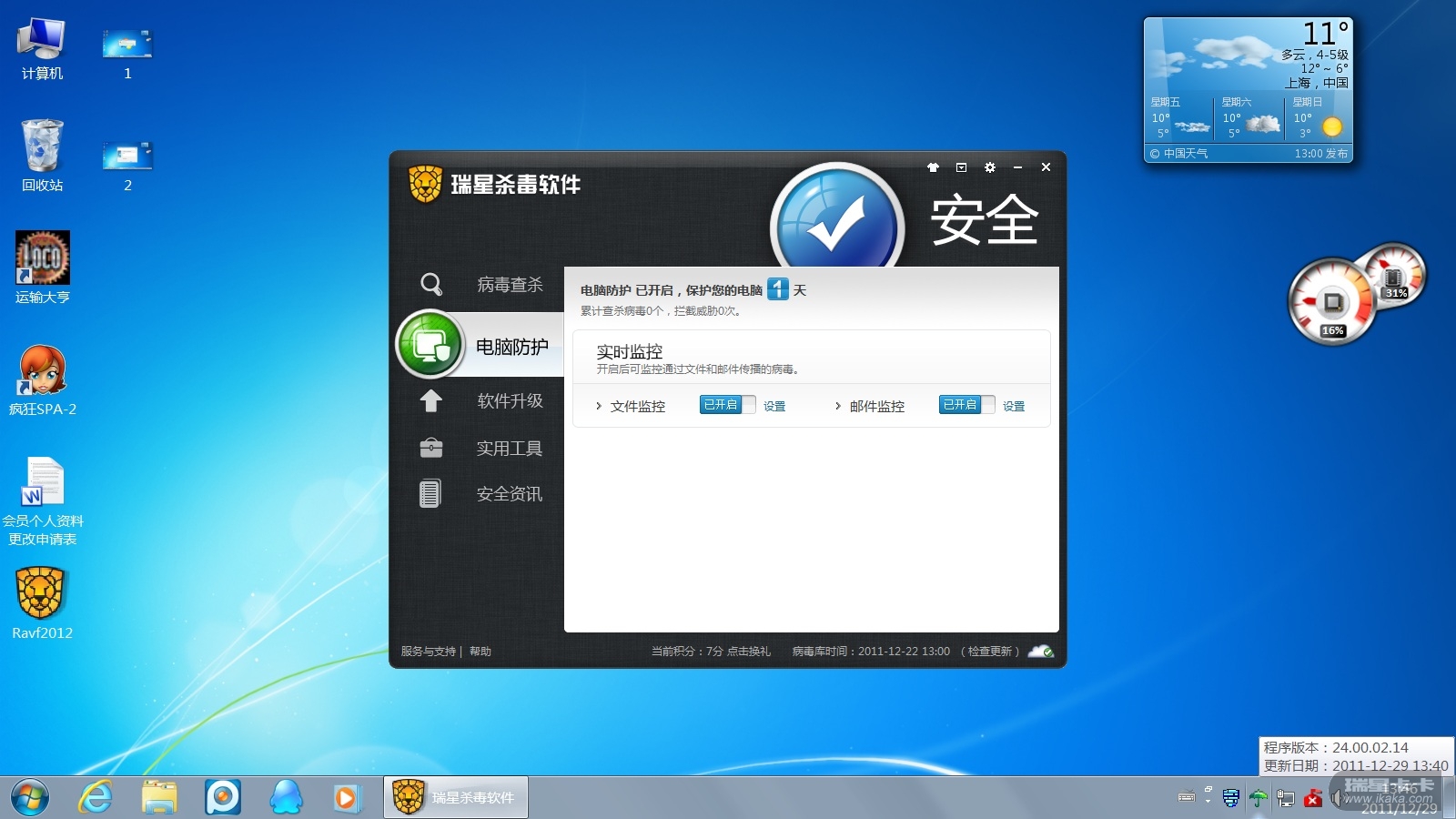Select the 疯狂SPA-2 game shortcut
Image resolution: width=1456 pixels, height=819 pixels.
[x=42, y=380]
